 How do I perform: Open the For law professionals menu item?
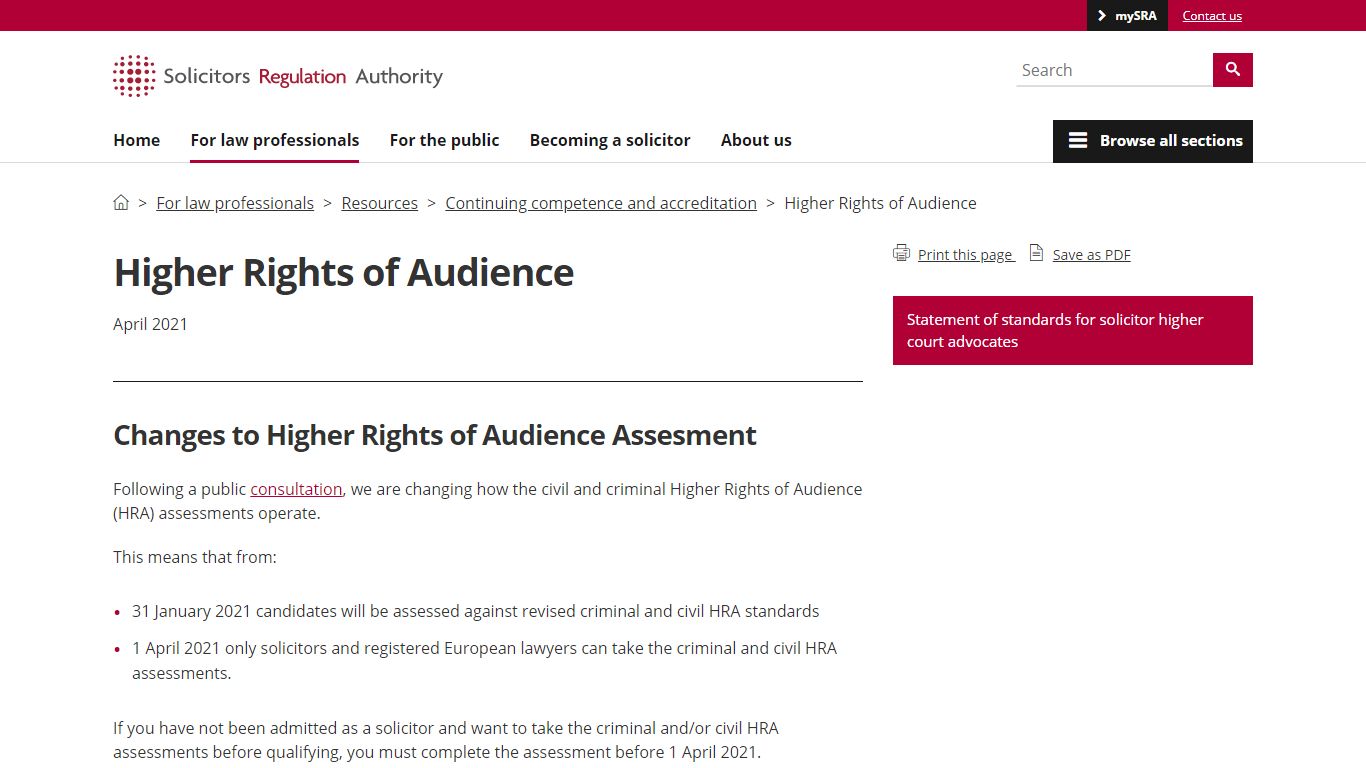pyautogui.click(x=275, y=140)
